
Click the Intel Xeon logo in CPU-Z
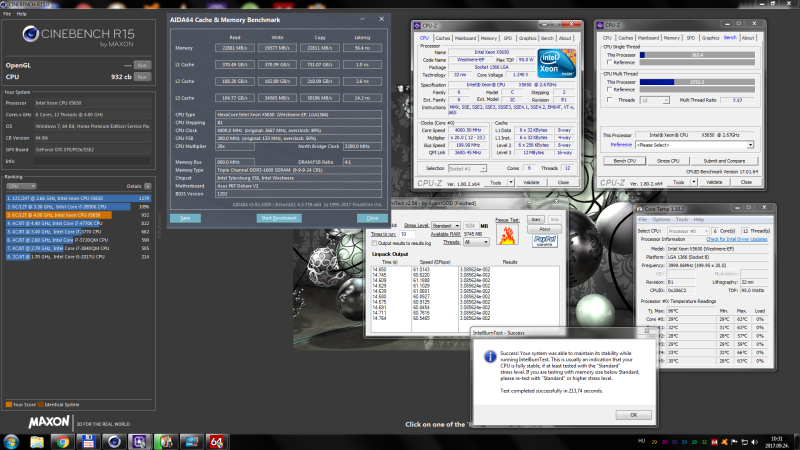click(x=556, y=63)
